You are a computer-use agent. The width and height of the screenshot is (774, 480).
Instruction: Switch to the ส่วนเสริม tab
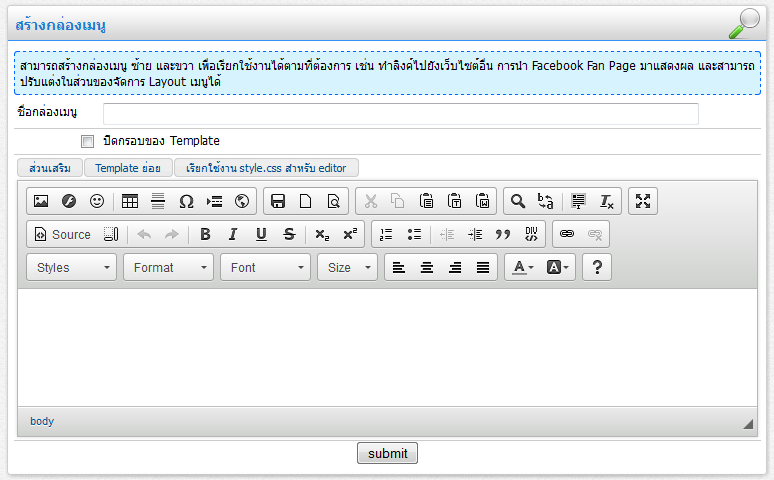pos(50,168)
